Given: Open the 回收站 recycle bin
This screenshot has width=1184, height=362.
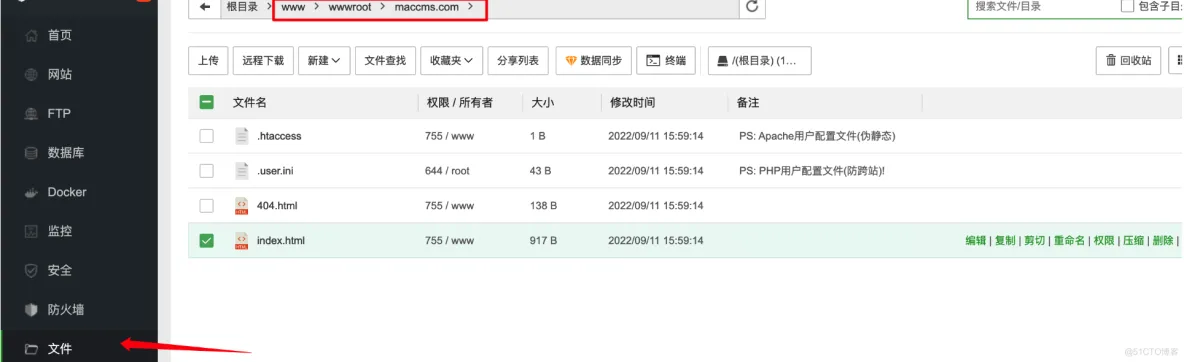Looking at the screenshot, I should (1128, 61).
